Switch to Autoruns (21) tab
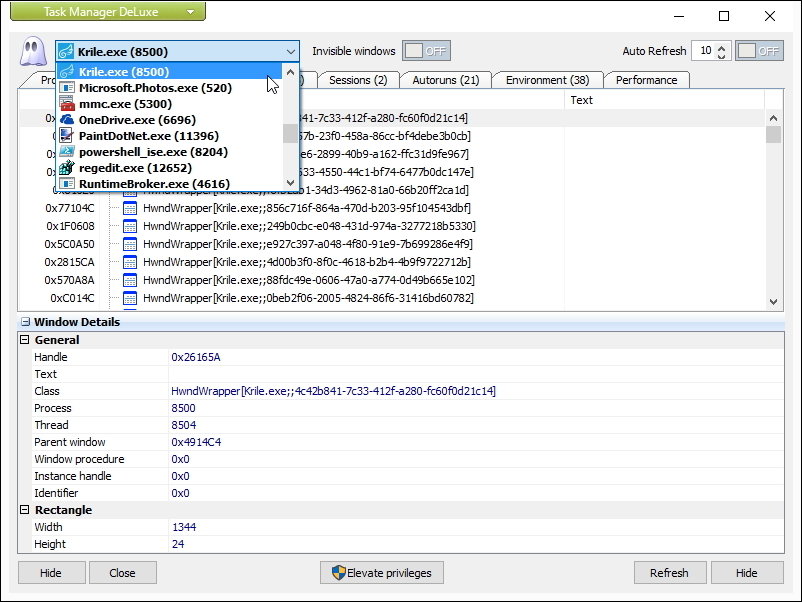802x602 pixels. (445, 80)
